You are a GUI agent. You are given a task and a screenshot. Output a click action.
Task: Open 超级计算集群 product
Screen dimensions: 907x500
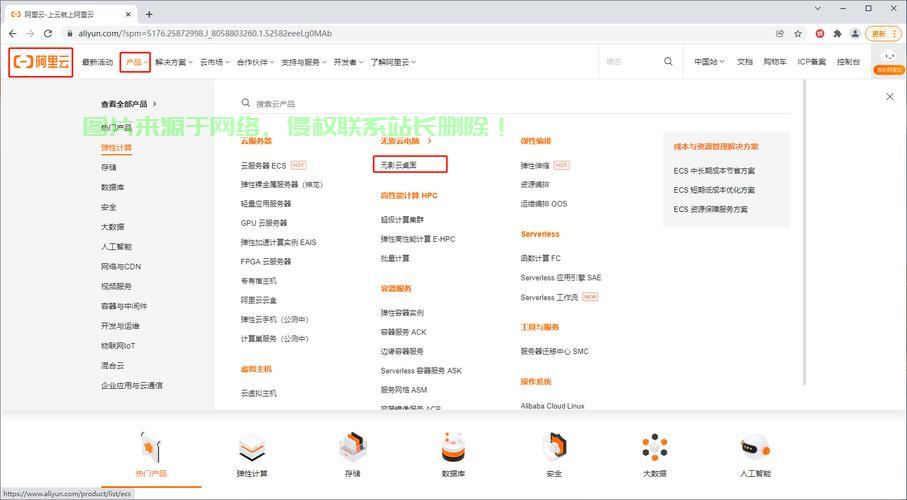pyautogui.click(x=402, y=220)
